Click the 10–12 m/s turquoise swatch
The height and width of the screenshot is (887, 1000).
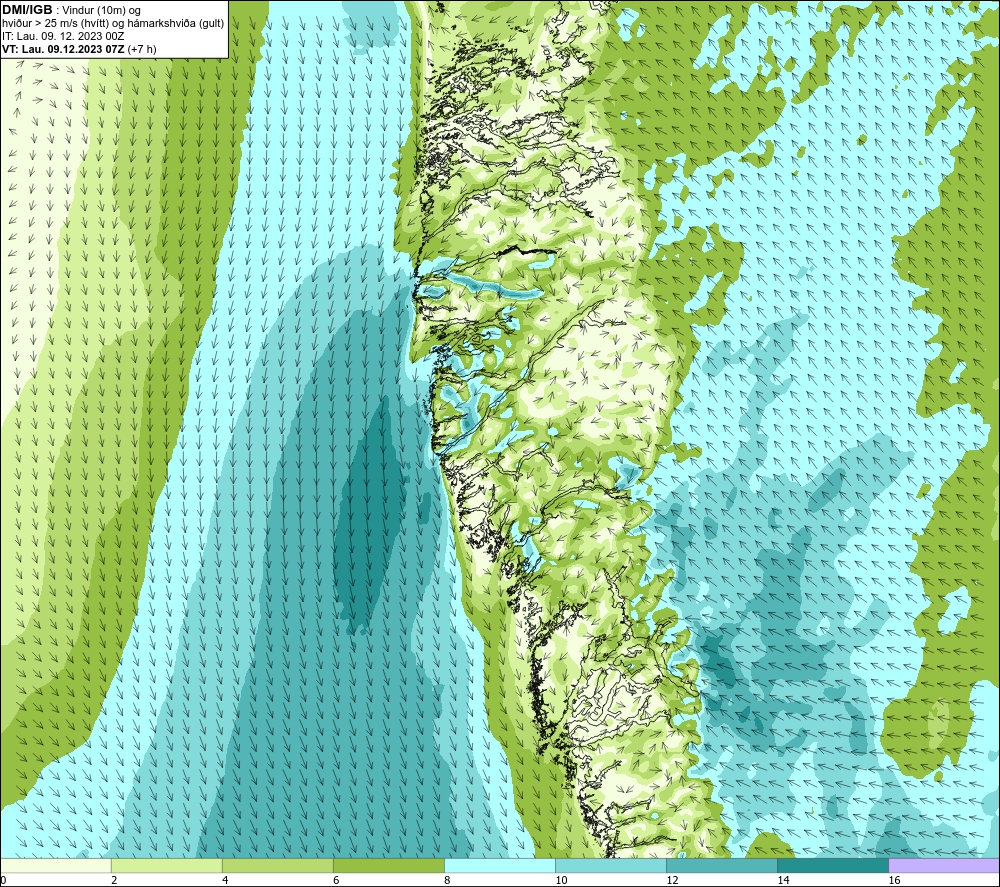coord(611,865)
